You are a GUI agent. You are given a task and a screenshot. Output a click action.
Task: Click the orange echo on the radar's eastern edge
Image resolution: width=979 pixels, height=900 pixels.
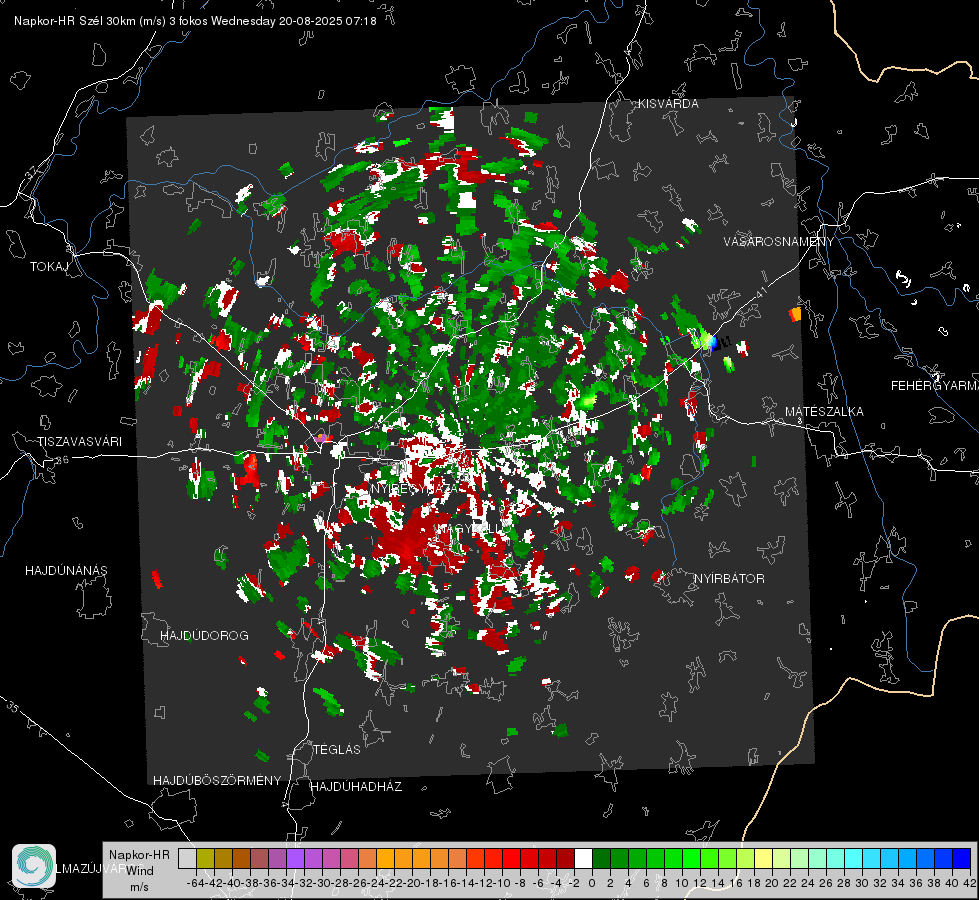point(795,314)
